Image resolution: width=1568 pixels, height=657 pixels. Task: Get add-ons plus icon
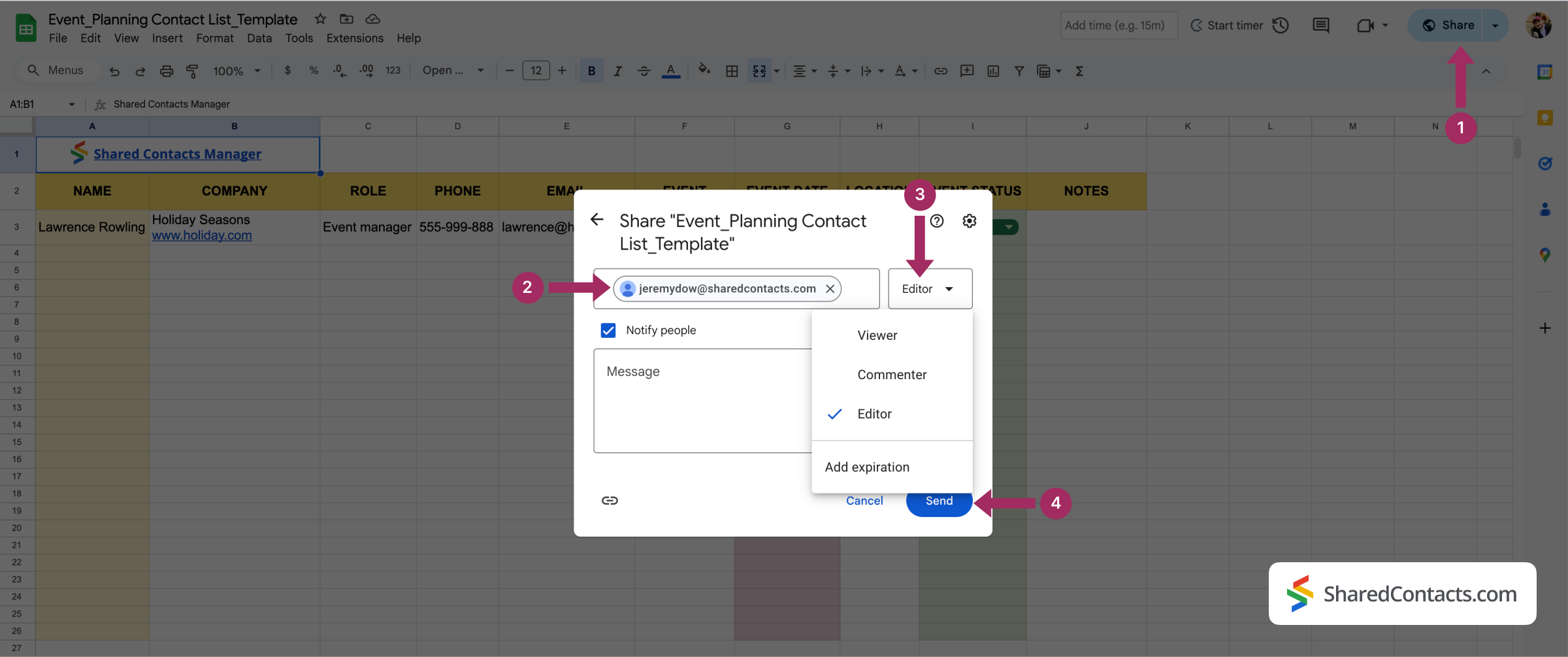tap(1544, 328)
